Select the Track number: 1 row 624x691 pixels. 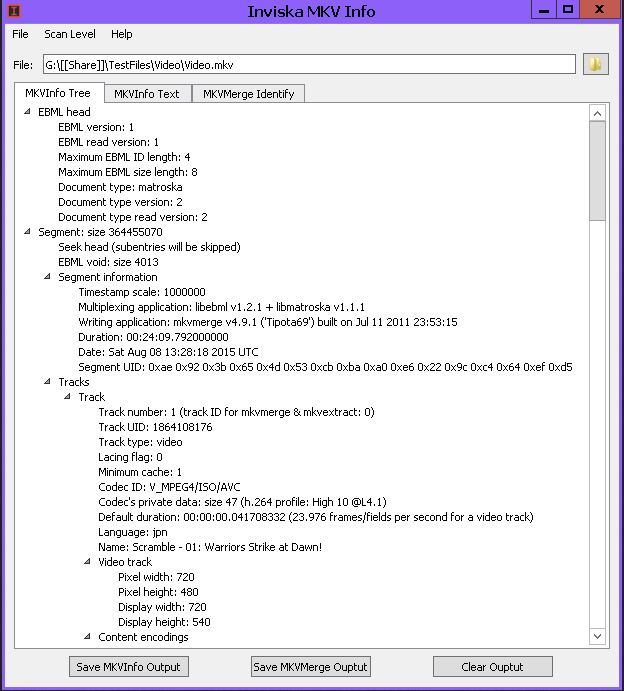pyautogui.click(x=237, y=412)
